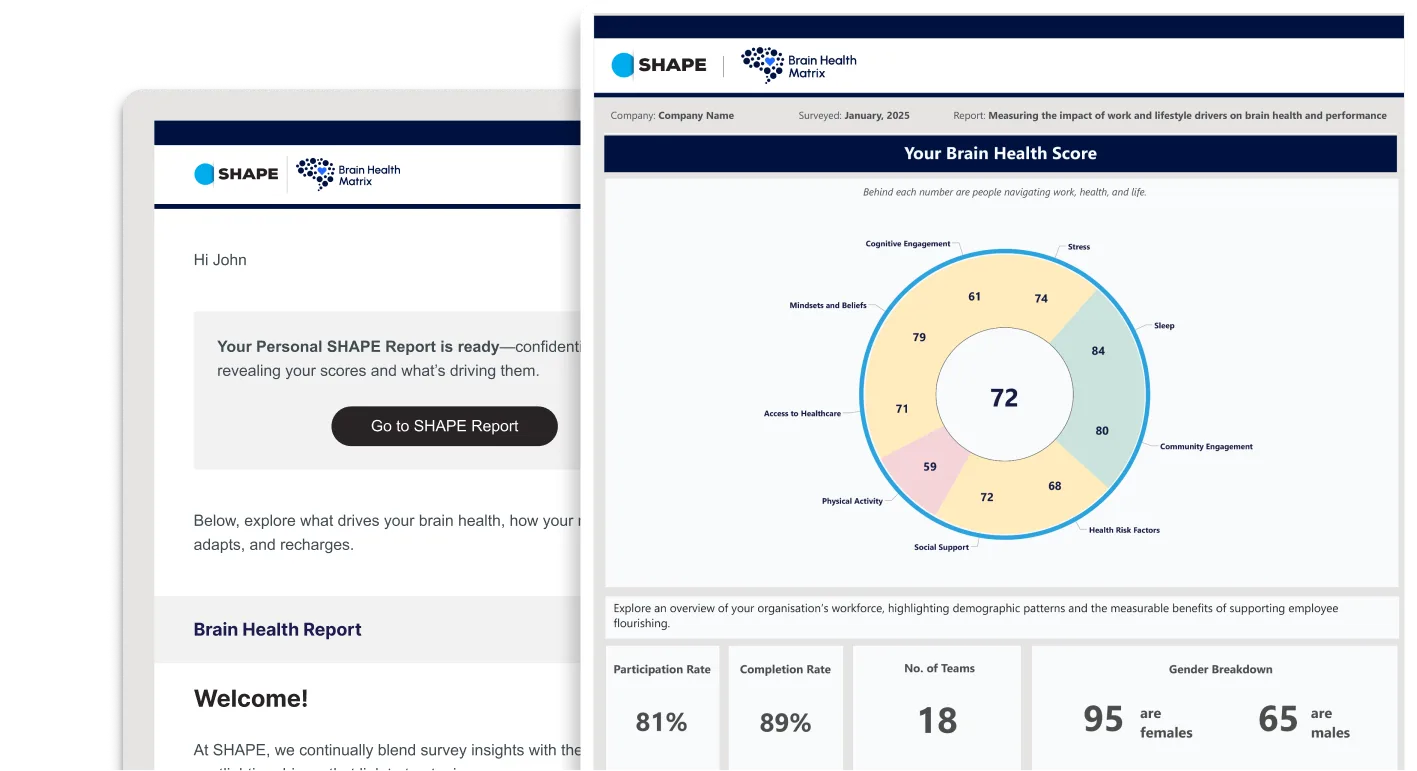1417x771 pixels.
Task: Open the Completion Rate card
Action: pos(785,707)
